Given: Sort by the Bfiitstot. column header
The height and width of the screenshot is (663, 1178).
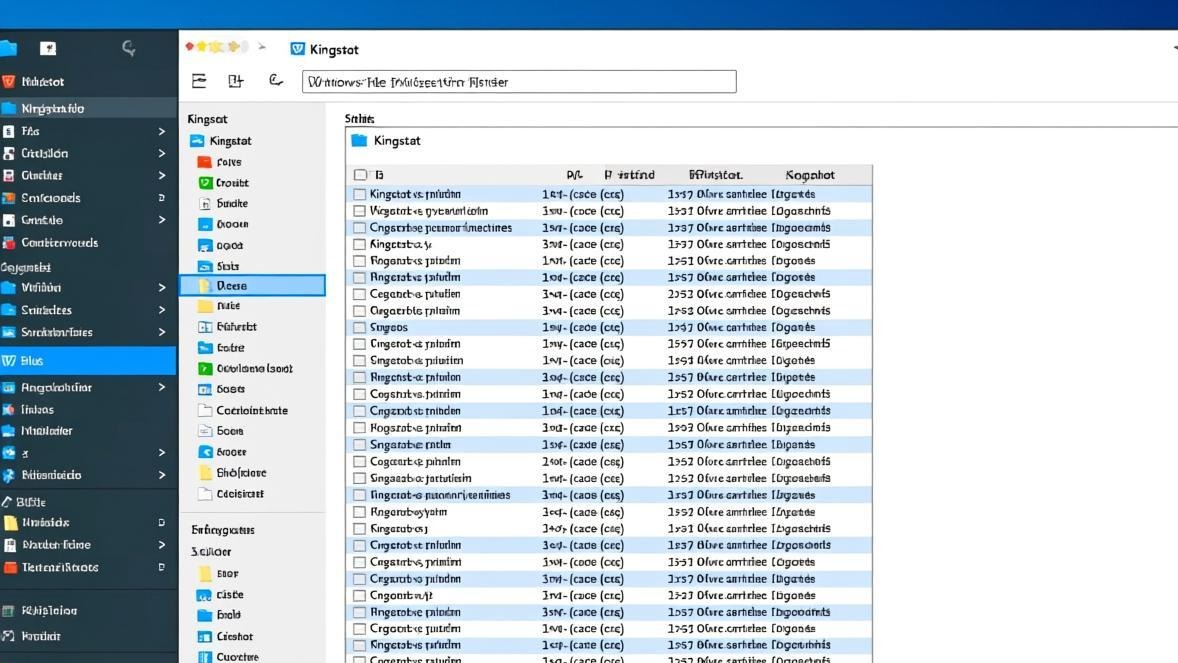Looking at the screenshot, I should (x=715, y=175).
